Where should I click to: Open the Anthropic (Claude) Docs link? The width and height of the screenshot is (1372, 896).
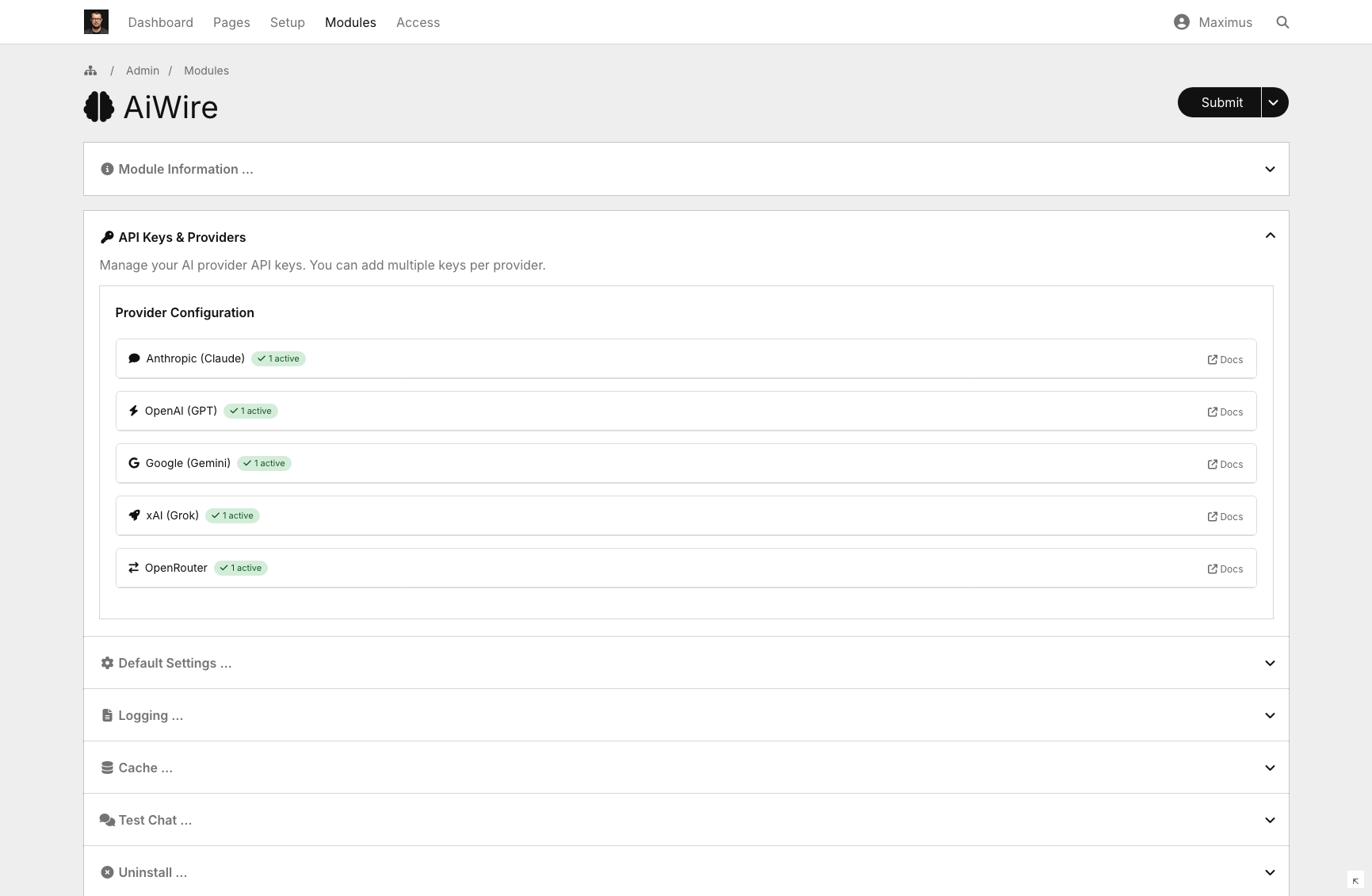pos(1225,359)
